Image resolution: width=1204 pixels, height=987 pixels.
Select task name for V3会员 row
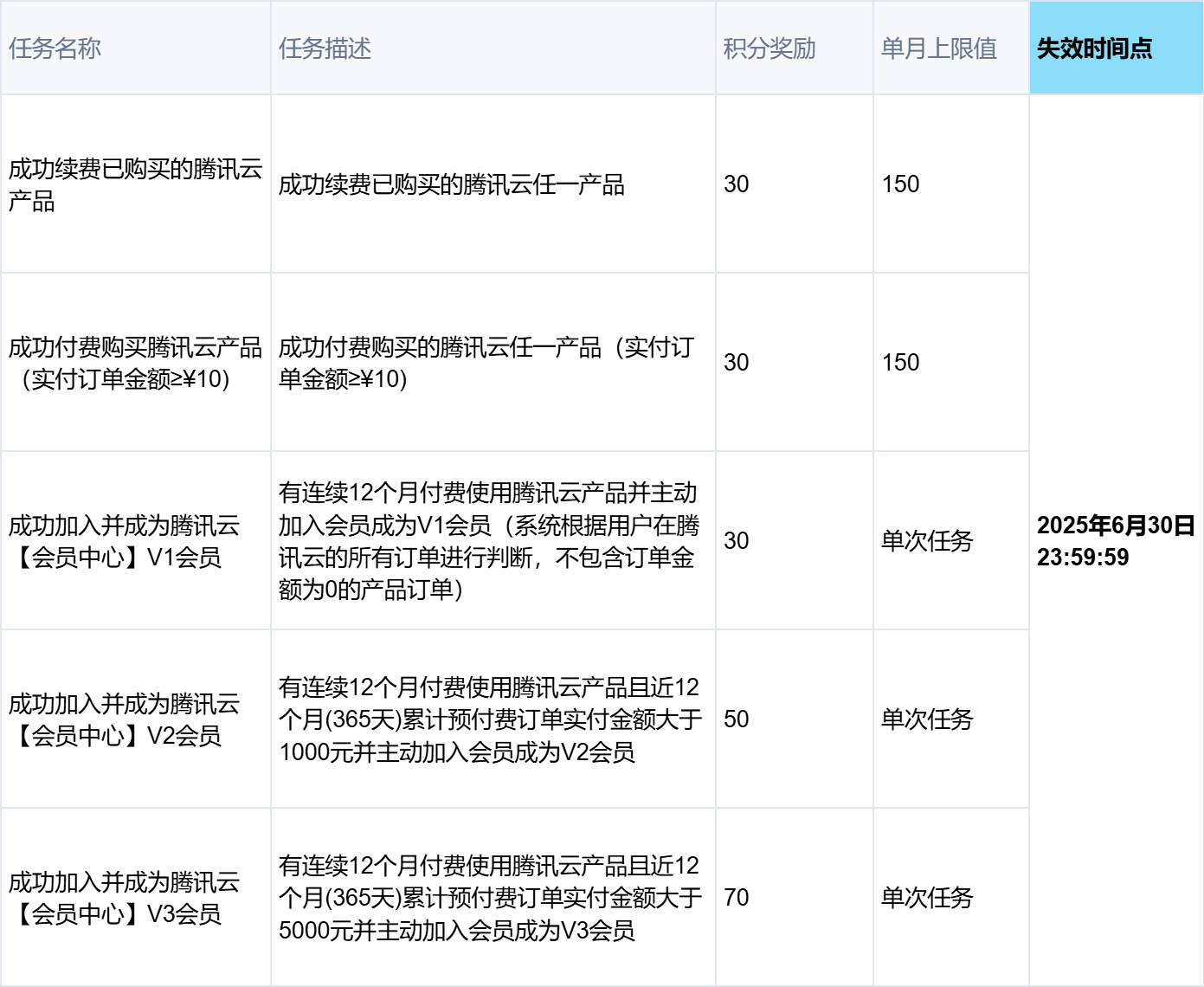[x=125, y=898]
